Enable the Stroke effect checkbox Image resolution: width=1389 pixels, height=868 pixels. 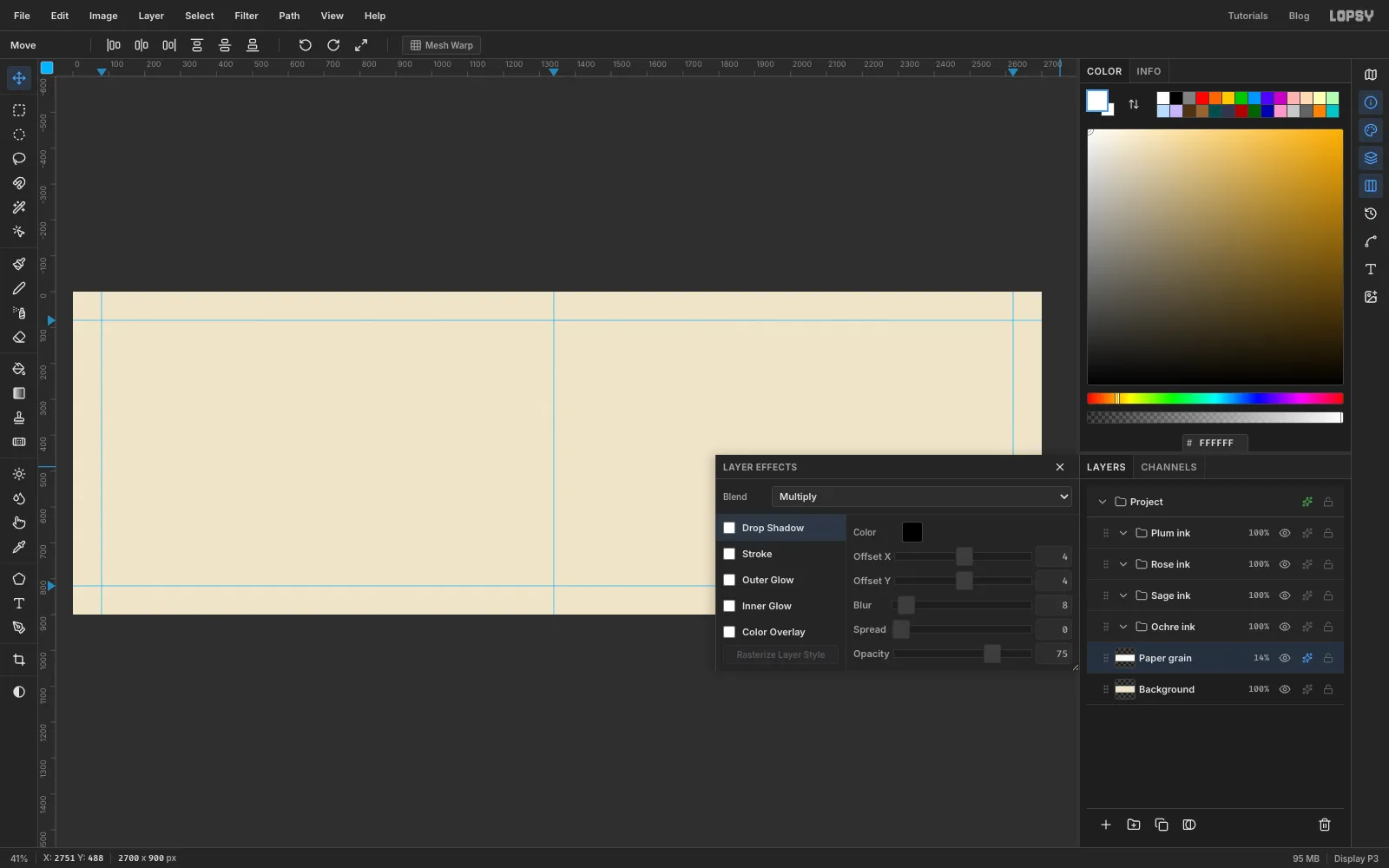tap(729, 554)
